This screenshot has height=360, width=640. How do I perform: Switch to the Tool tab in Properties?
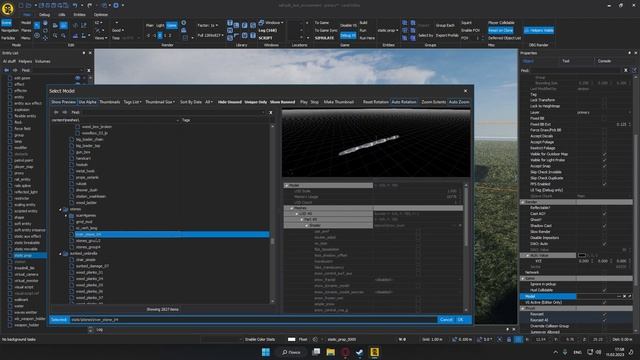[566, 61]
